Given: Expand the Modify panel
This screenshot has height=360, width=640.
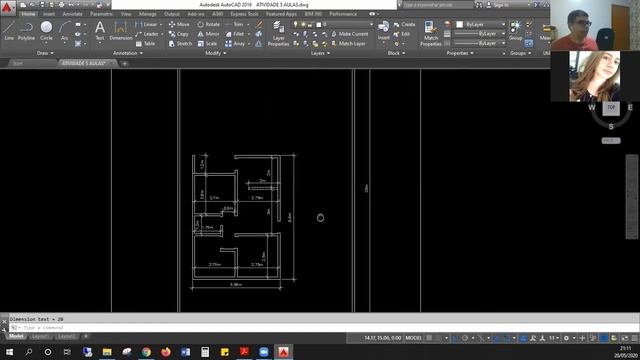Looking at the screenshot, I should click(x=216, y=53).
